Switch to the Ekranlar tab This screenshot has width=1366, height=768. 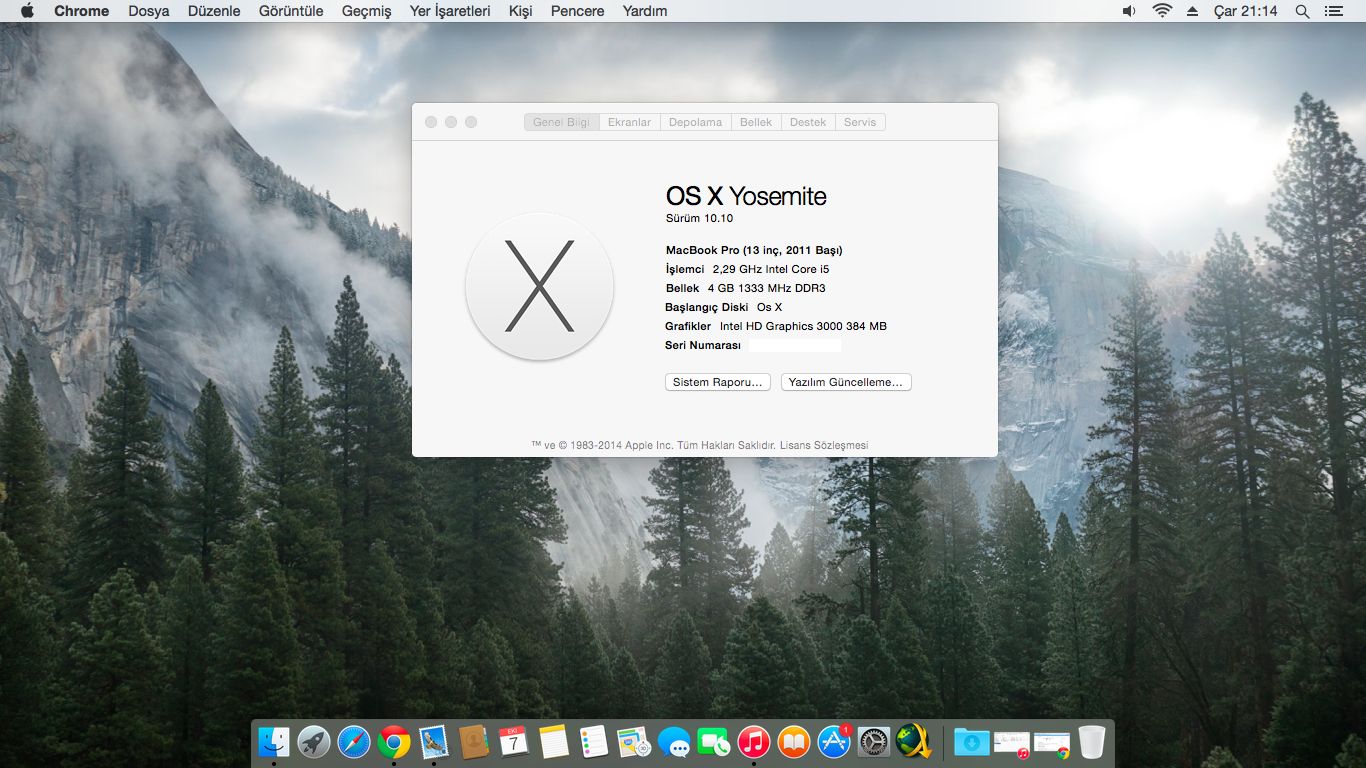pos(629,122)
